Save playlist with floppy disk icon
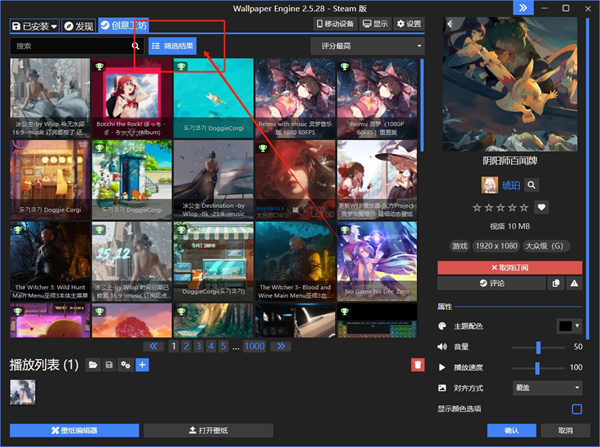600x447 pixels. pyautogui.click(x=109, y=365)
